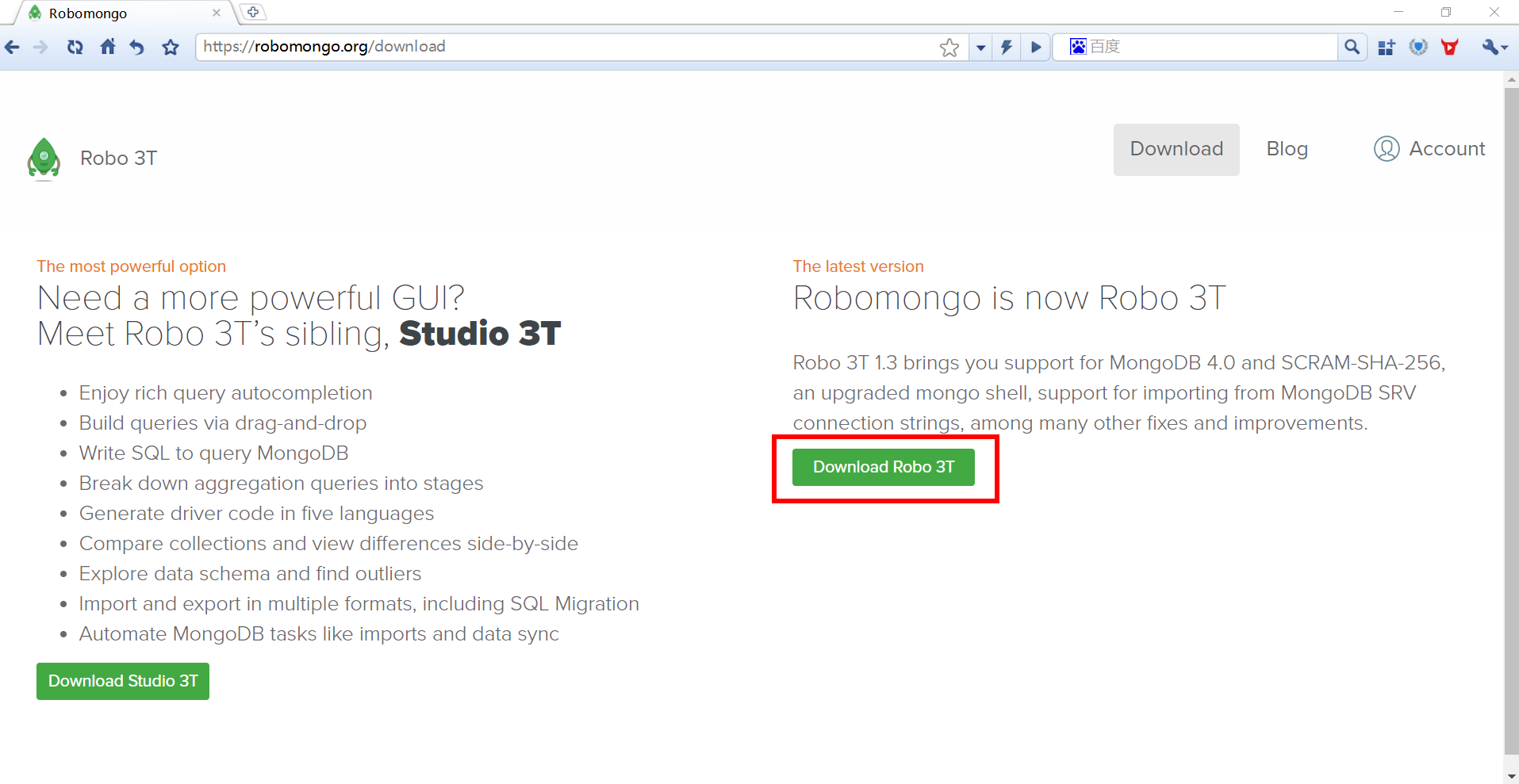Screen dimensions: 1519x784
Task: Click 'Enjoy rich query autocompletion' bullet
Action: click(225, 393)
